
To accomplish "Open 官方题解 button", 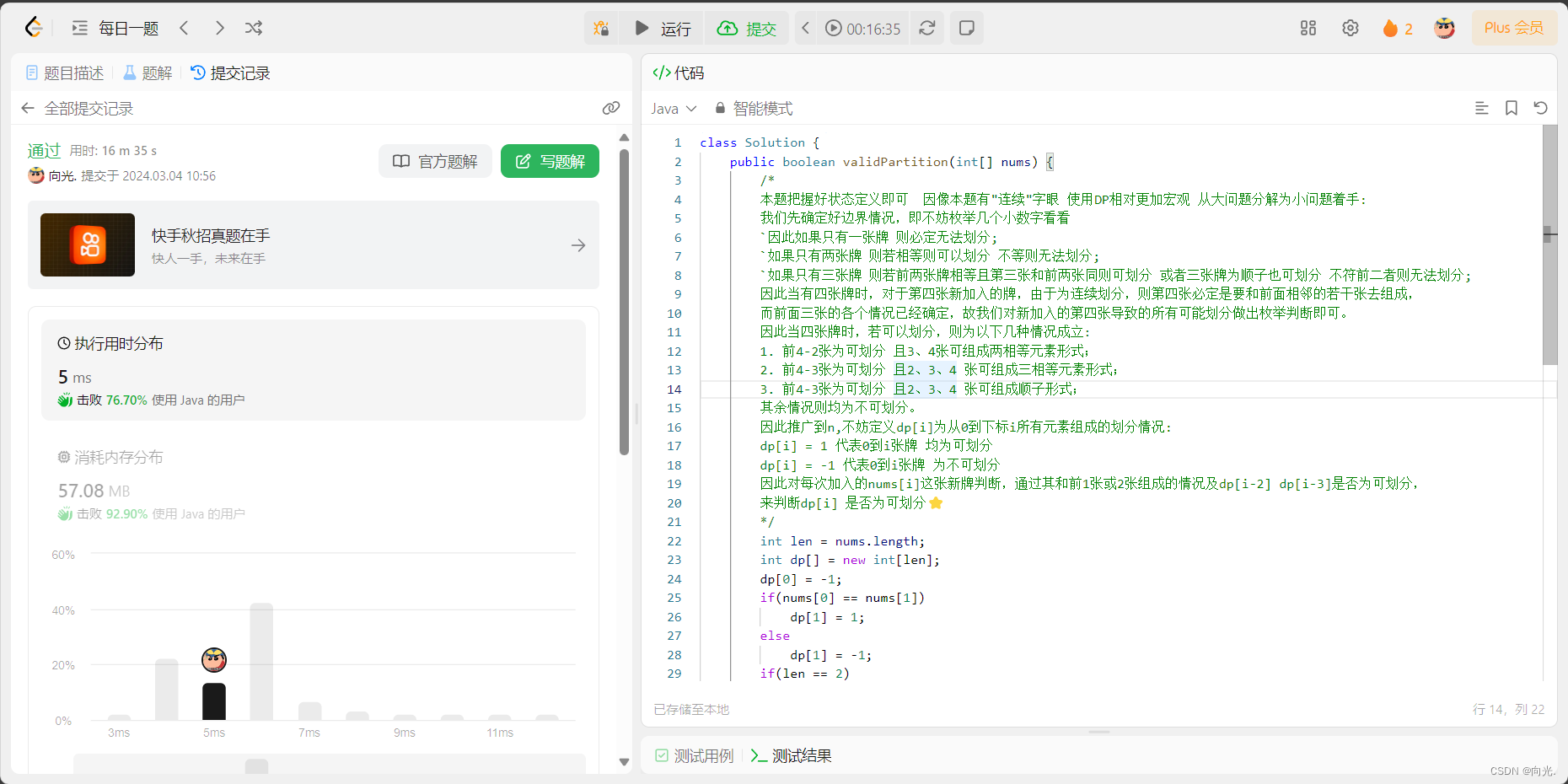I will coord(435,161).
